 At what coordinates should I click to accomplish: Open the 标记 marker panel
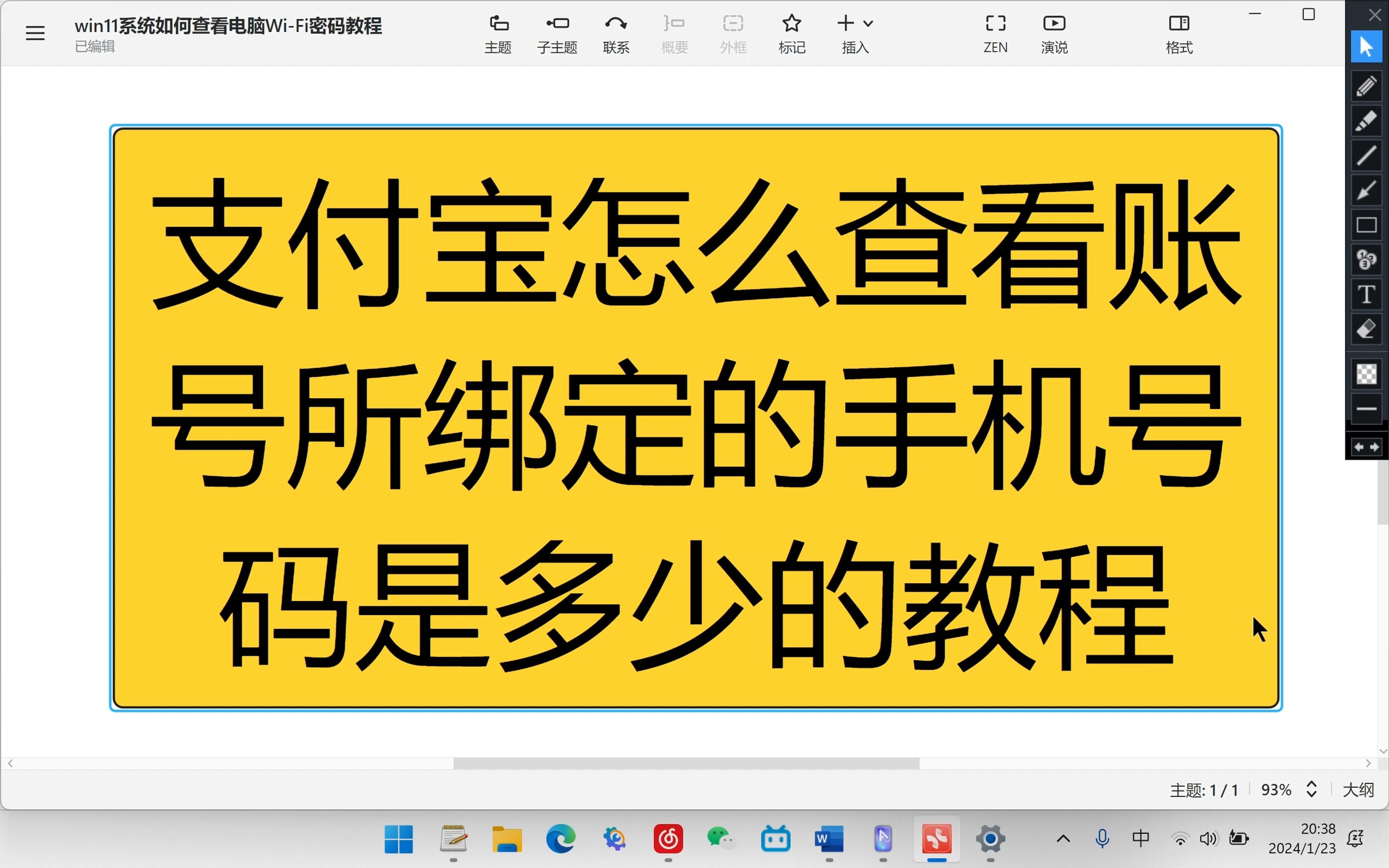click(x=791, y=35)
